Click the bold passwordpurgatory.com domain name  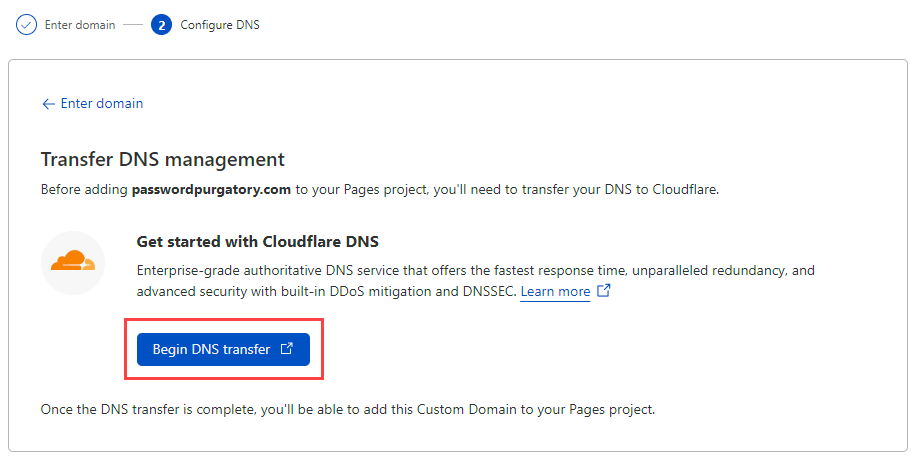coord(211,190)
